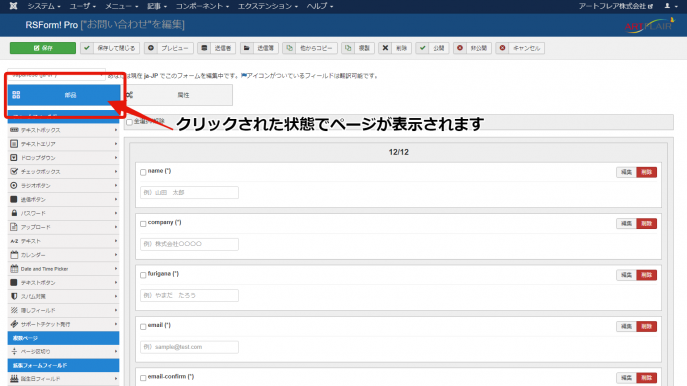Click the 送信ボタン field icon
The height and width of the screenshot is (386, 687).
[x=14, y=199]
